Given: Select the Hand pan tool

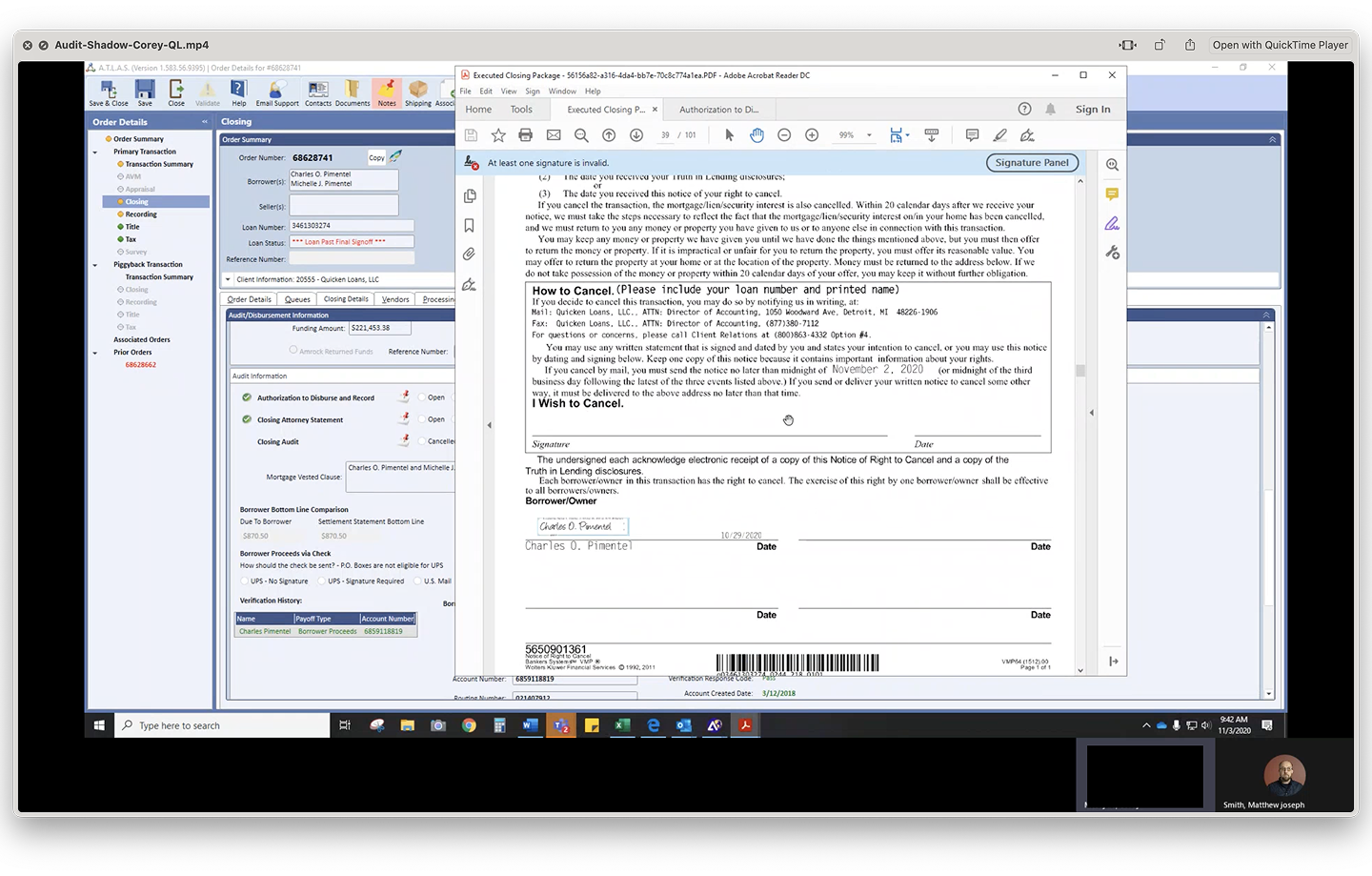Looking at the screenshot, I should [757, 135].
